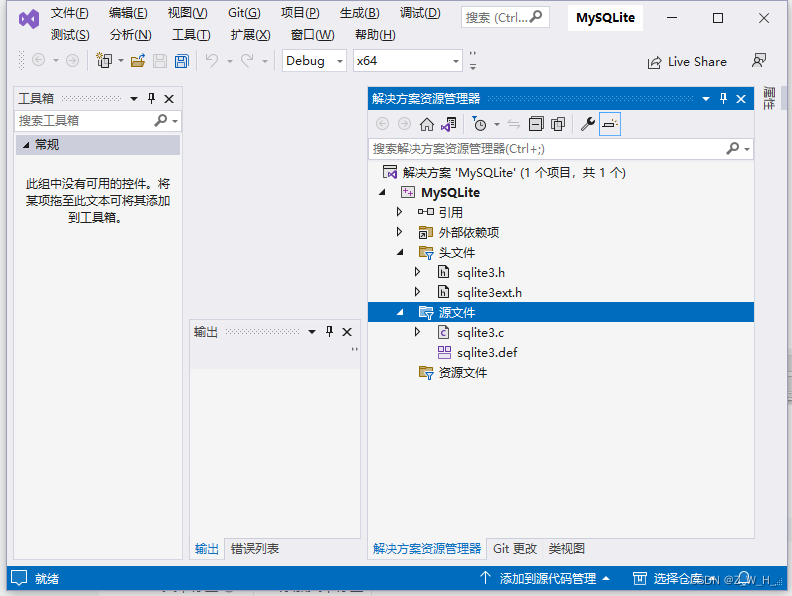792x596 pixels.
Task: Click the undo icon in toolbar
Action: coord(212,61)
